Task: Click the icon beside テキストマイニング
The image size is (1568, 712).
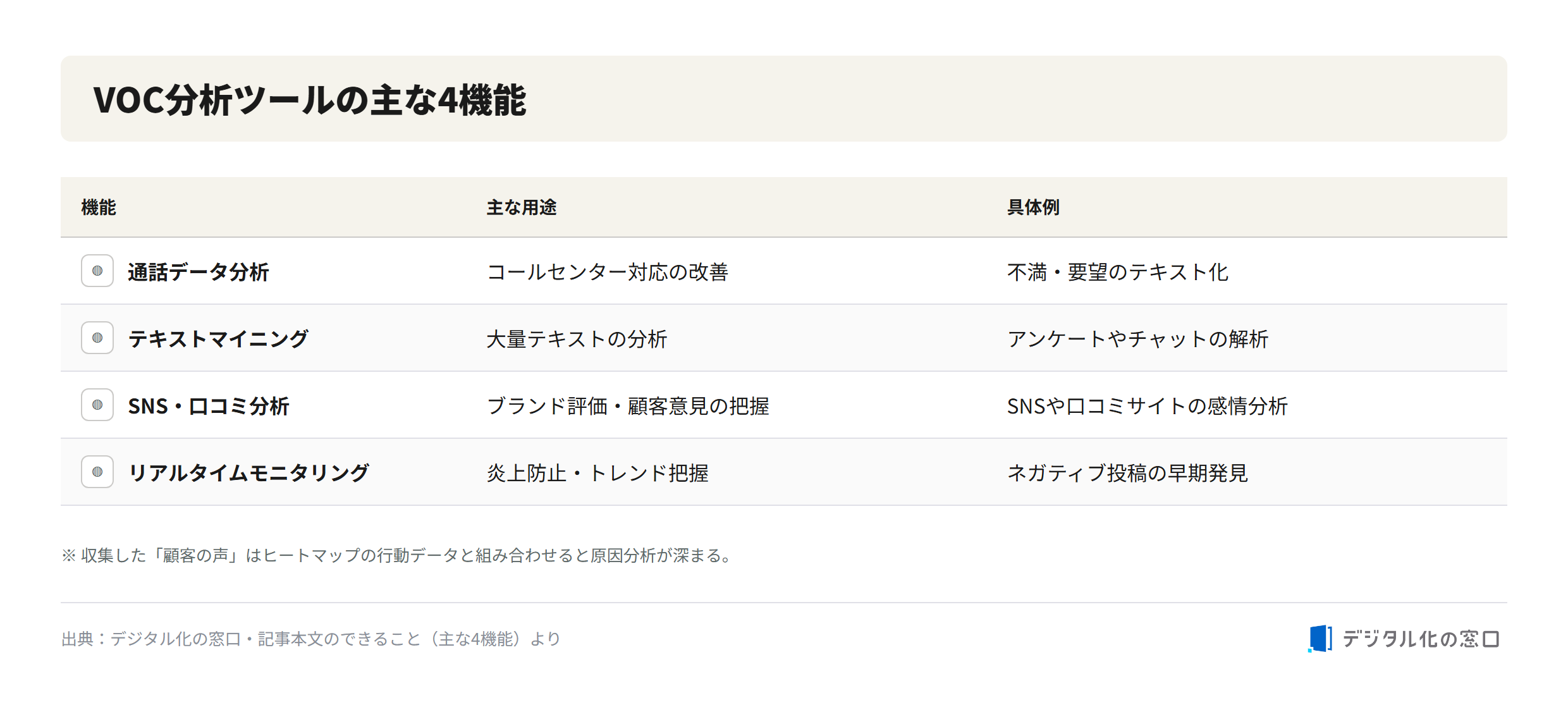Action: click(x=97, y=338)
